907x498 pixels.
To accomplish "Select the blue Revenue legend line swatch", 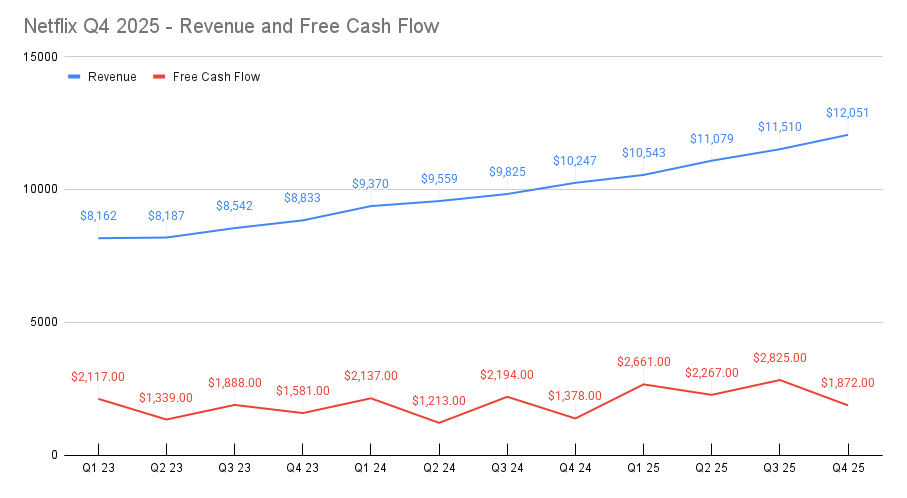I will [75, 77].
